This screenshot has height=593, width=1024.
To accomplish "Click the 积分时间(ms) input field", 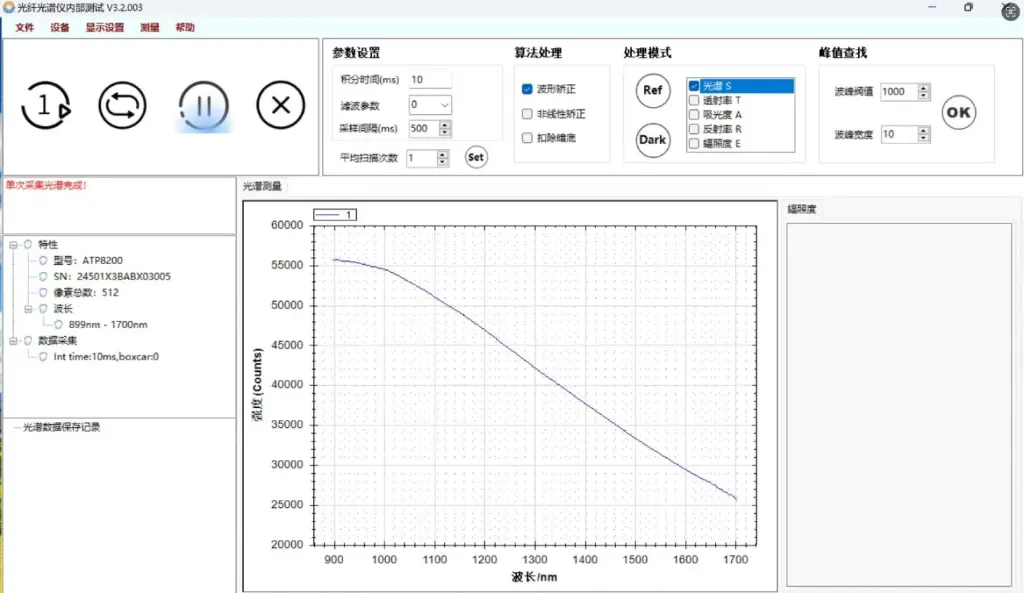I will (430, 80).
